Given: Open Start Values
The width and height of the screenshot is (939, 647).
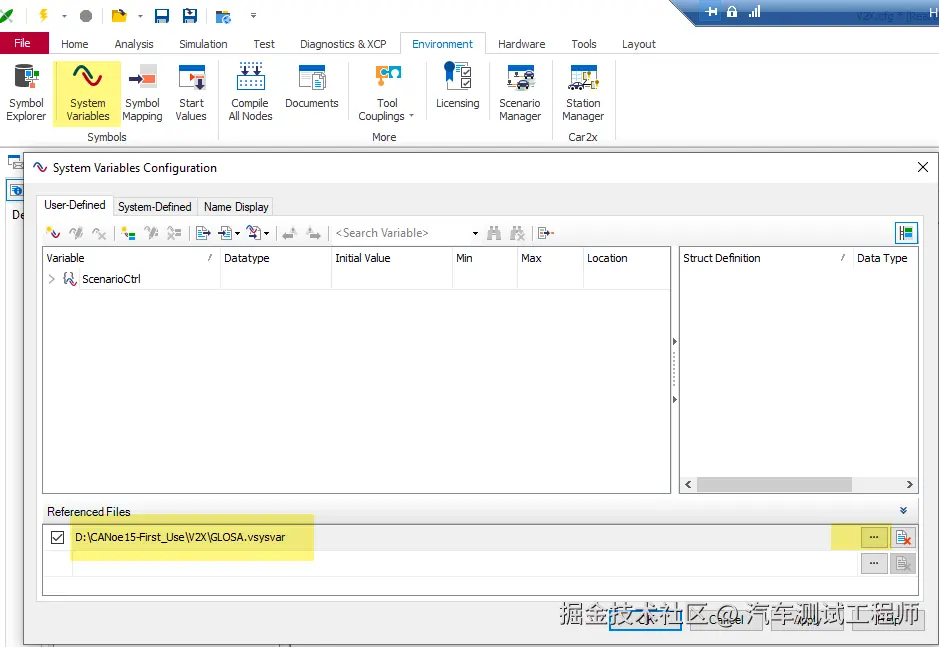Looking at the screenshot, I should (191, 93).
